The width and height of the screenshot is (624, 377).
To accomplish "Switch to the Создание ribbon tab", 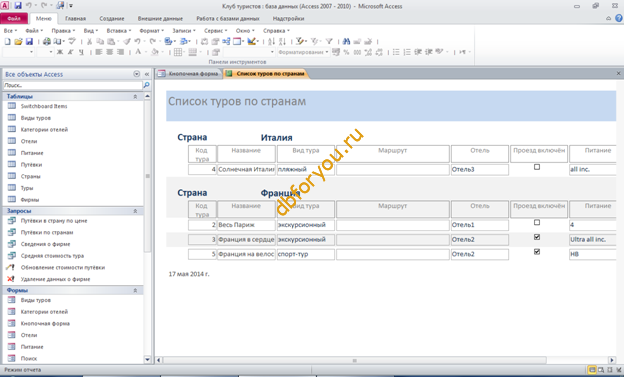I will (112, 19).
